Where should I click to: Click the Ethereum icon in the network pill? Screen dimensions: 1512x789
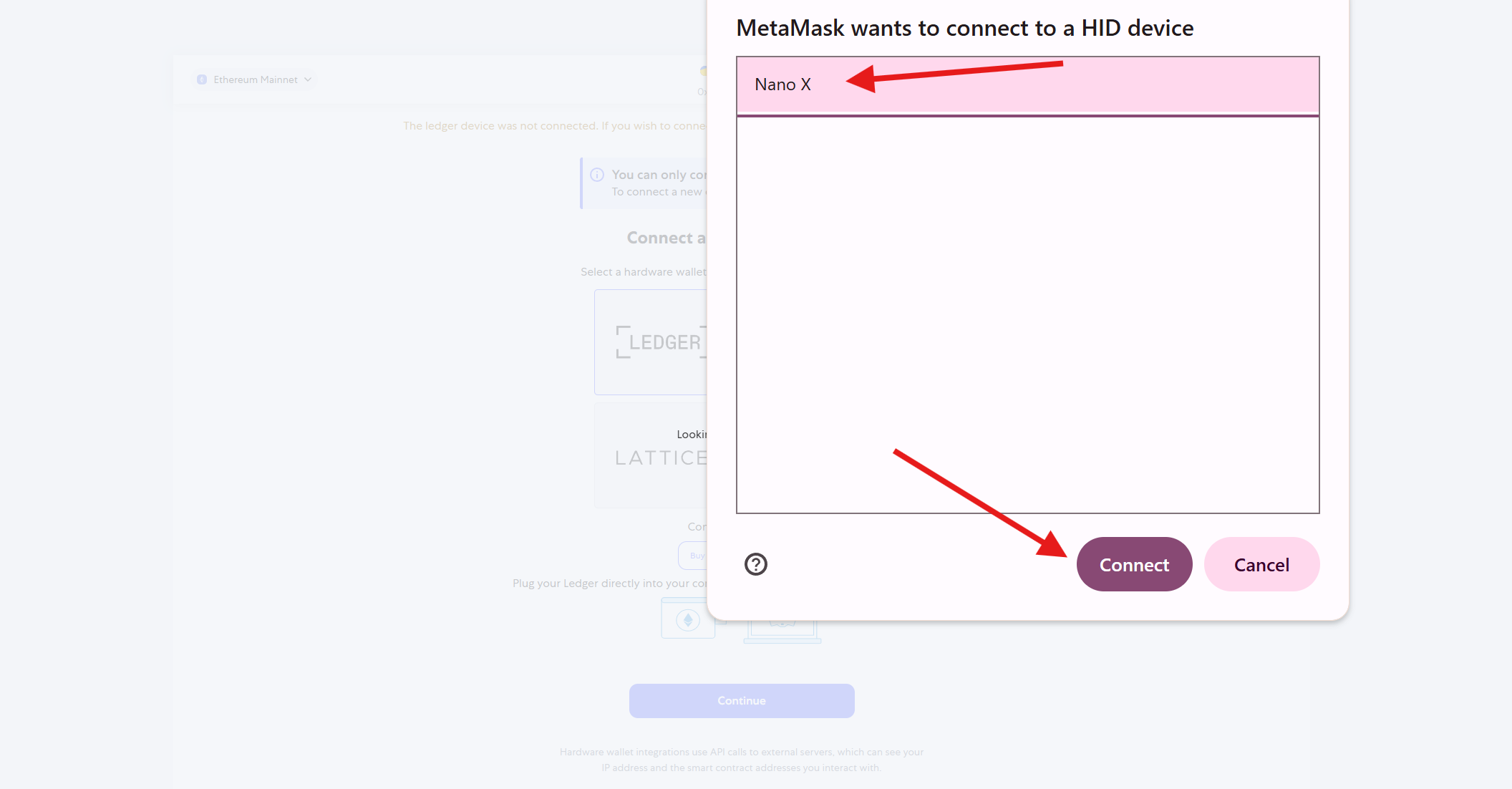(x=201, y=79)
